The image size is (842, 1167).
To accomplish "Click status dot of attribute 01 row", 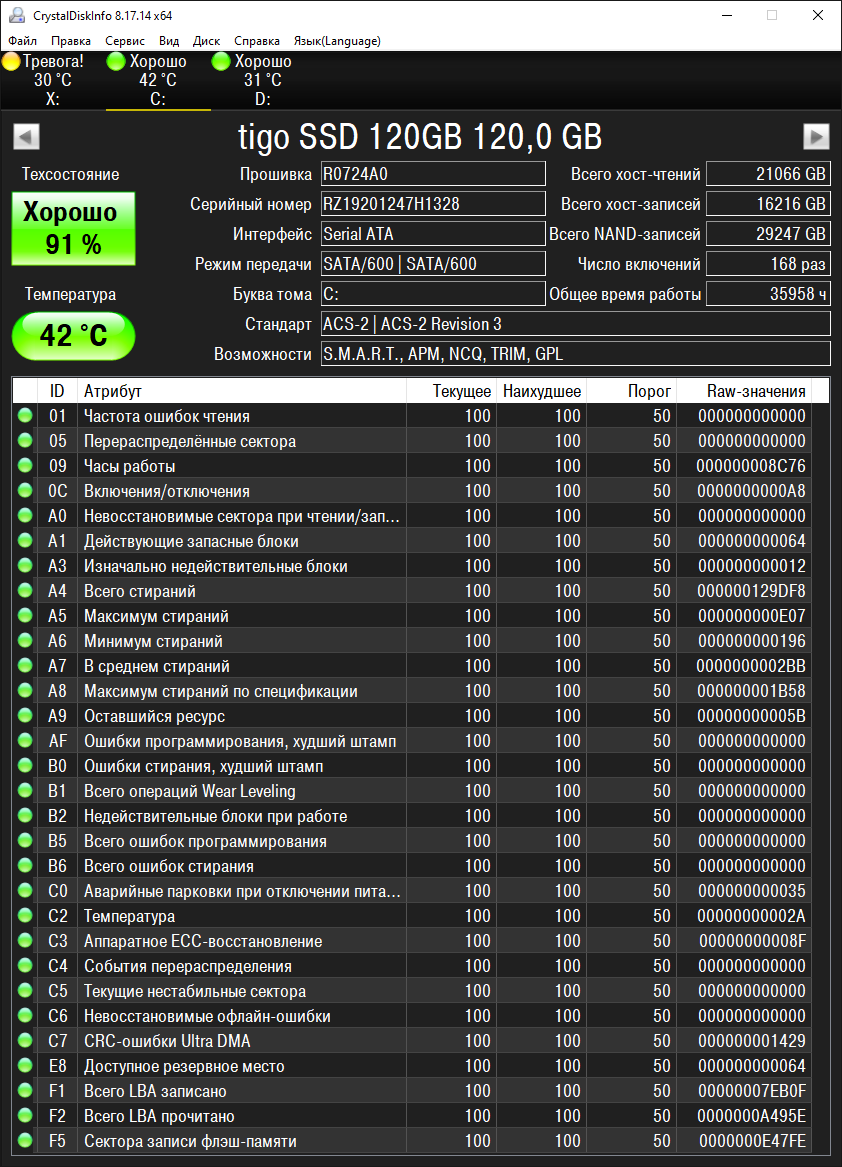I will tap(25, 415).
